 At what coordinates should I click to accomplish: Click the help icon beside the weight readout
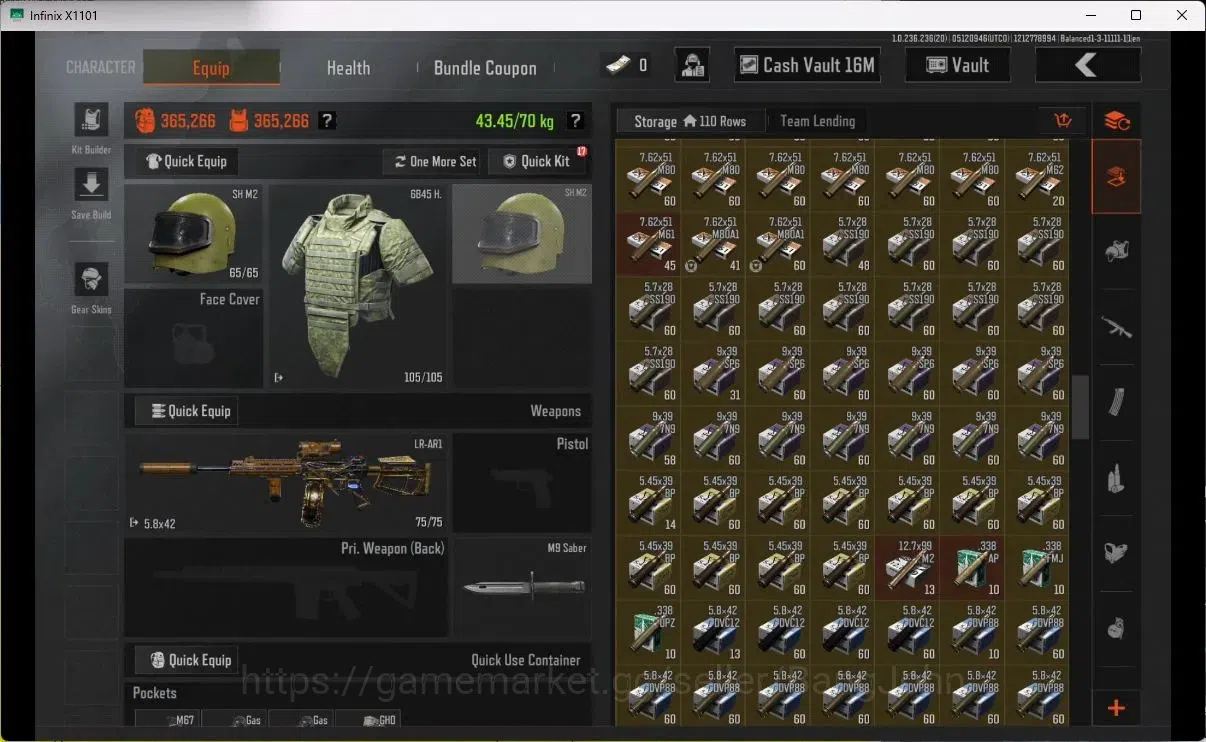(575, 121)
